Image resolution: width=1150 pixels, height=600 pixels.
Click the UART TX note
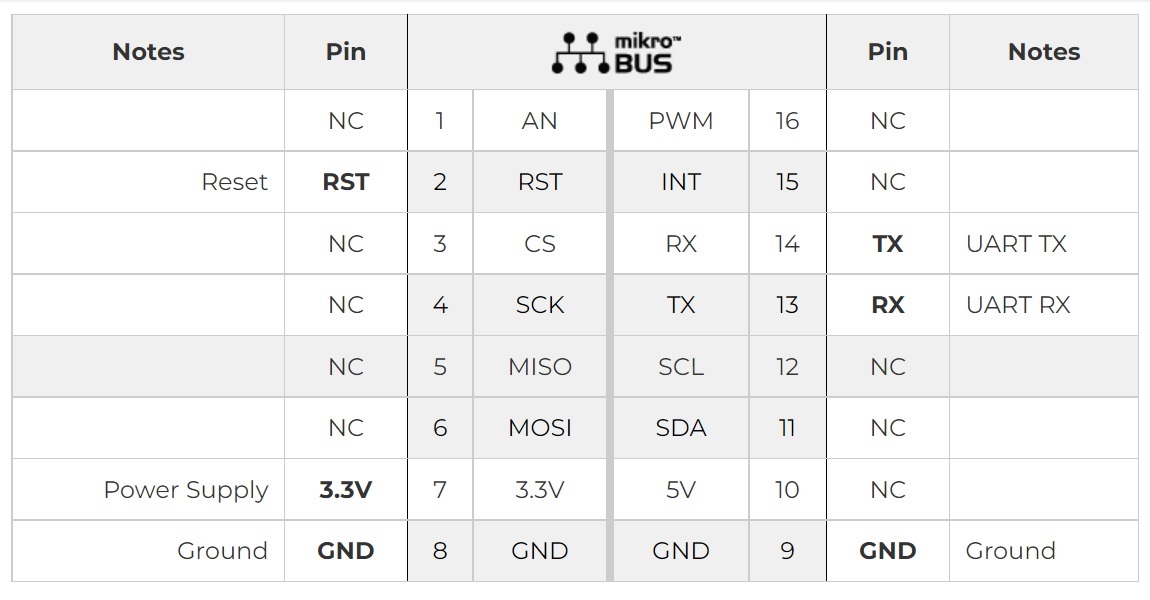coord(1016,244)
